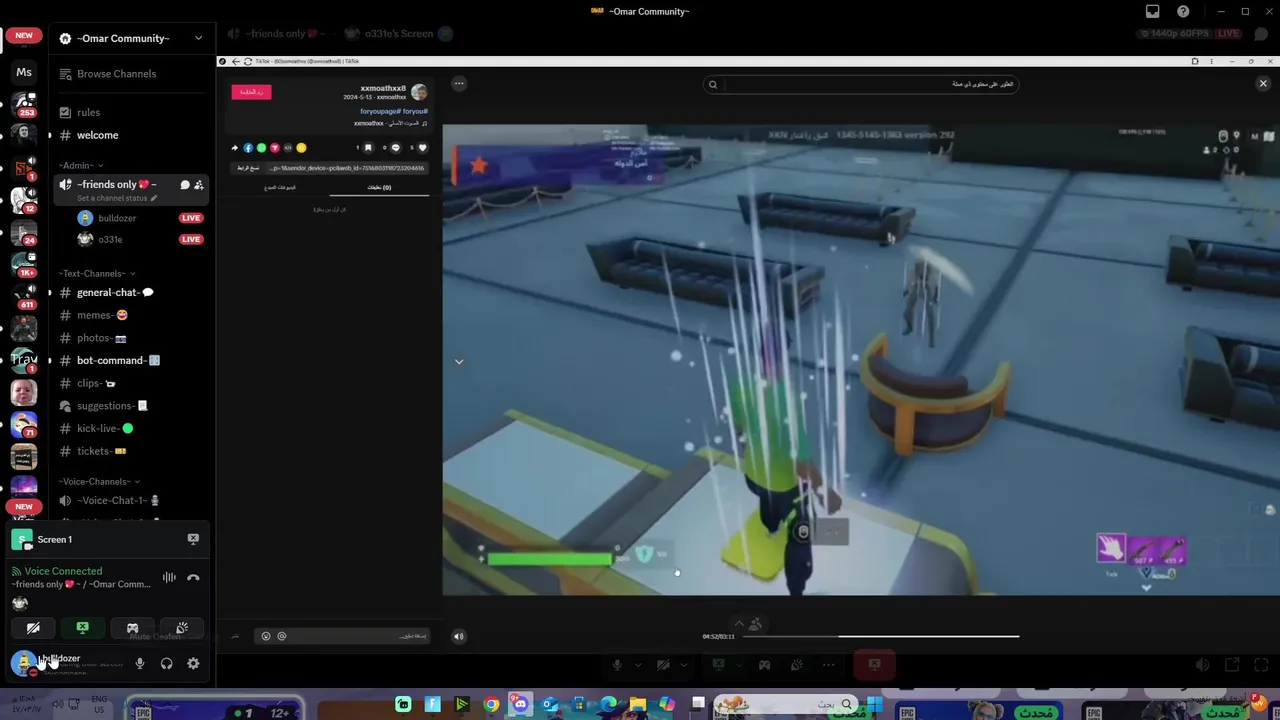Screen dimensions: 1280x720
Task: Open chat icon for friends only voice channel
Action: coord(185,185)
